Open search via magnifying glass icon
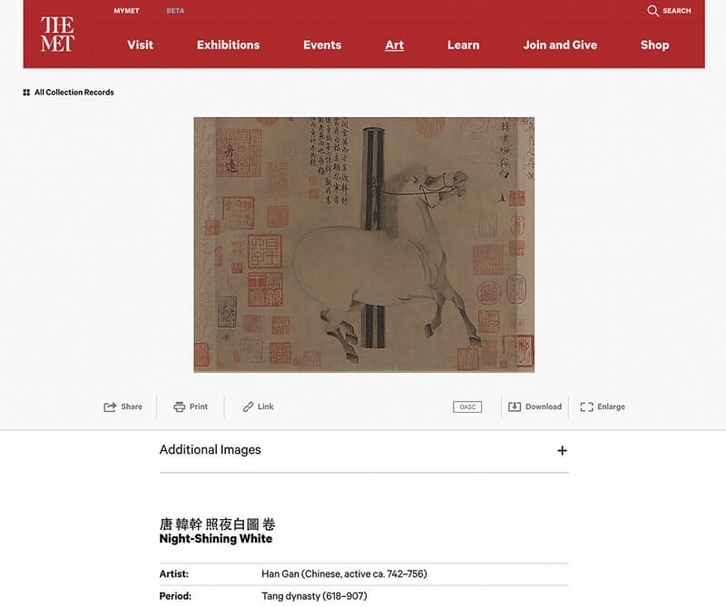 652,11
